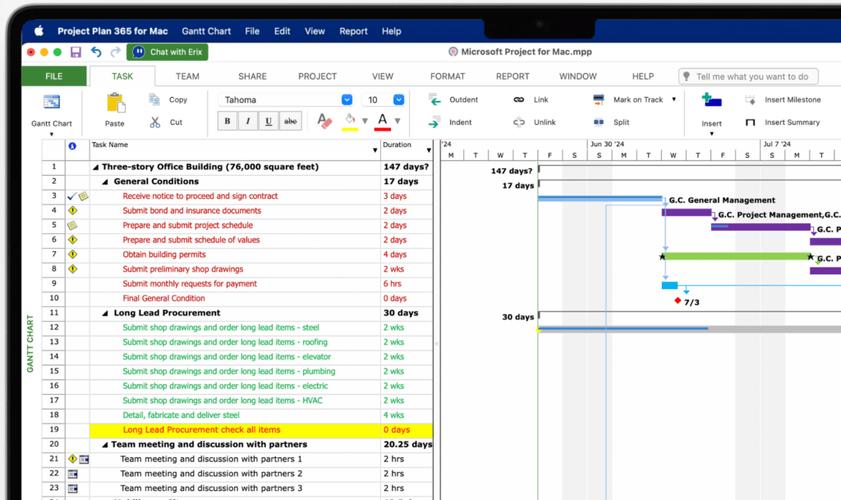Click the Clear Formatting eraser icon
Screen dimensions: 841x500
coord(324,121)
